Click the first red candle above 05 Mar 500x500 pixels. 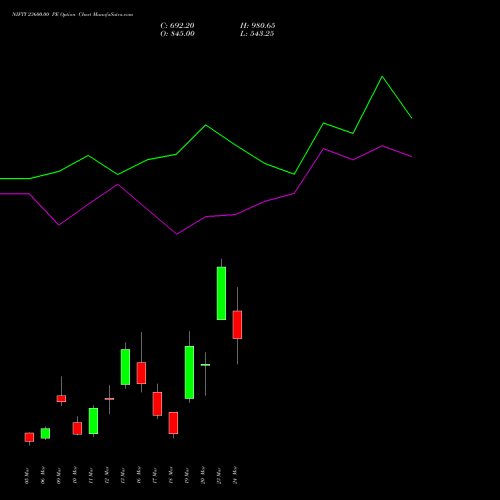pos(29,437)
